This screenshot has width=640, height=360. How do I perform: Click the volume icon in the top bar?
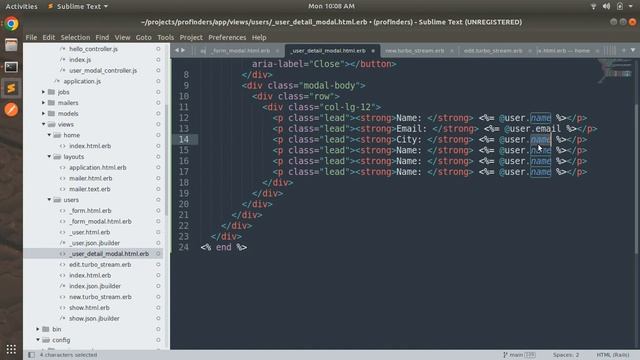tap(607, 6)
